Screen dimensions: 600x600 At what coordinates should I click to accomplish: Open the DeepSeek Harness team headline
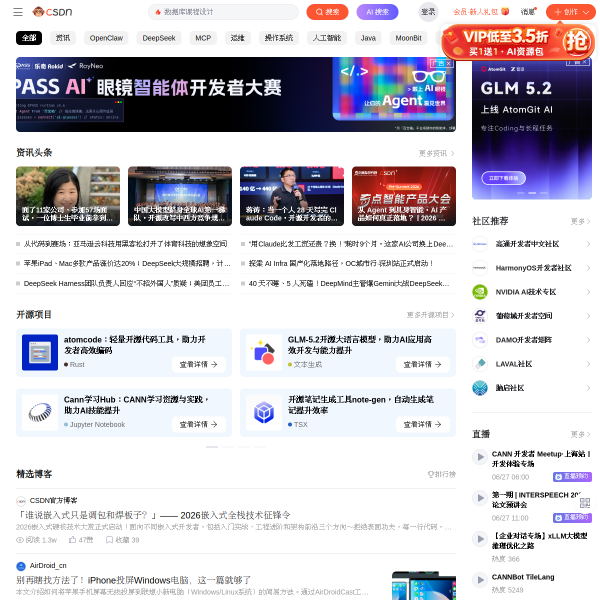tap(127, 284)
